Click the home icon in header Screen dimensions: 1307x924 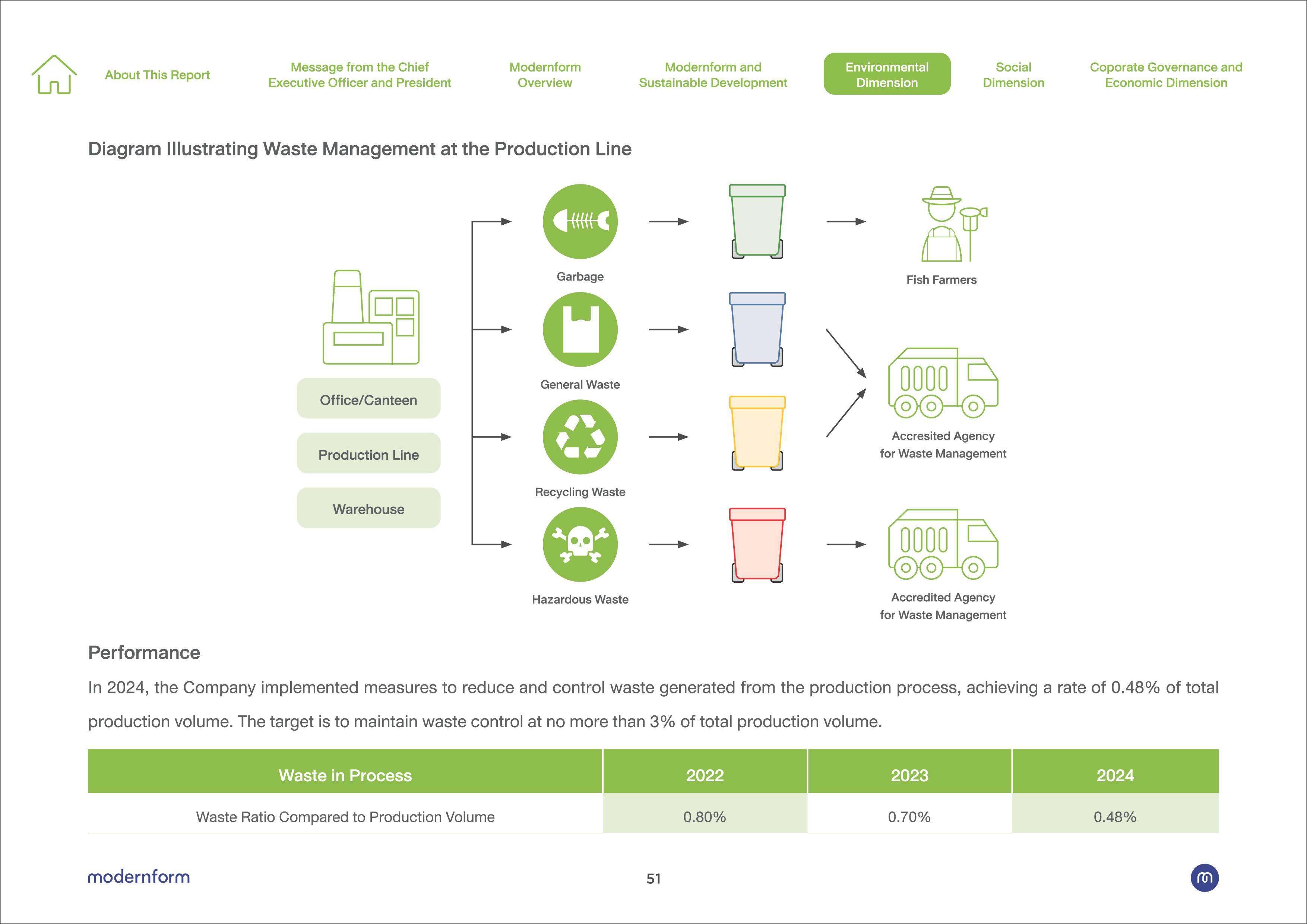pyautogui.click(x=54, y=75)
